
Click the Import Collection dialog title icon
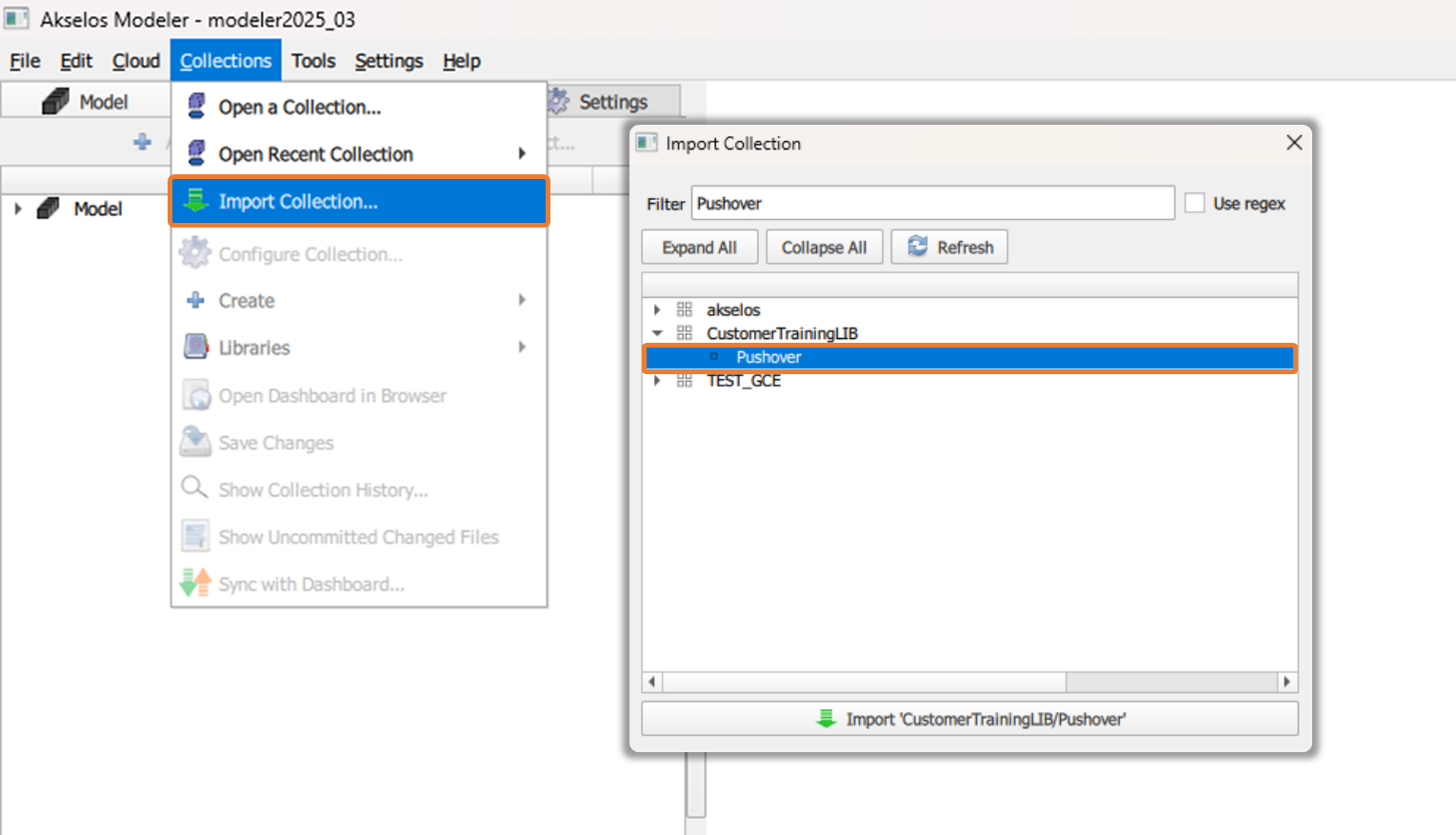click(647, 143)
